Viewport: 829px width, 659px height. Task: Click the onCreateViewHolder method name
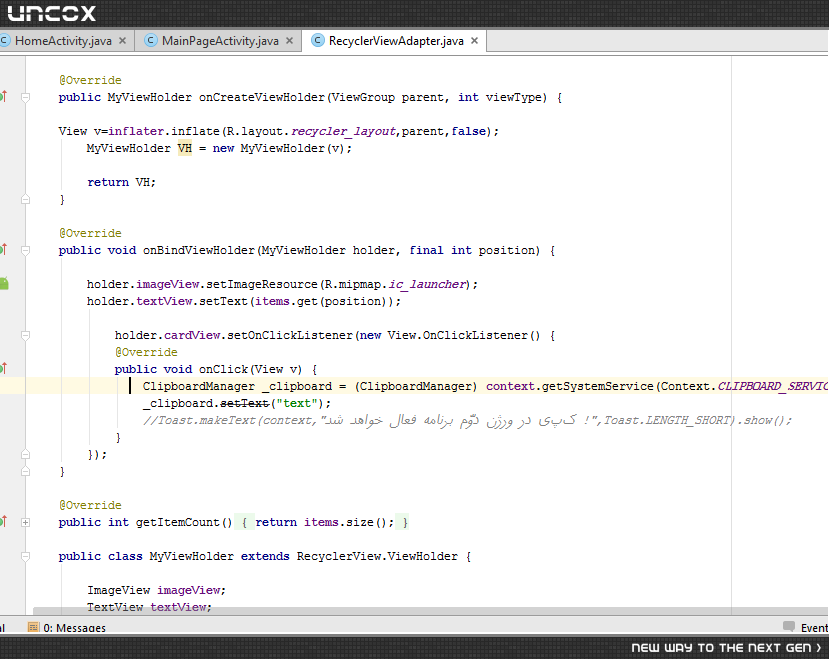pyautogui.click(x=262, y=97)
